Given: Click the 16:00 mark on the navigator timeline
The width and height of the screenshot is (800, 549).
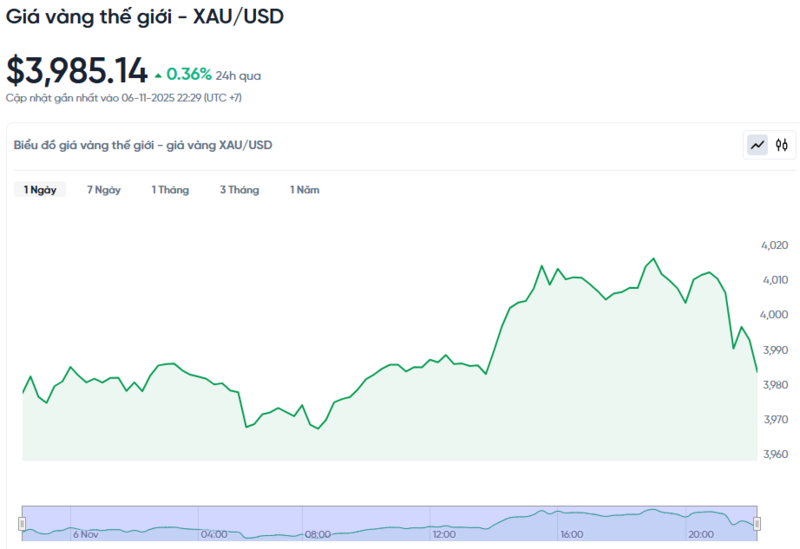Looking at the screenshot, I should [572, 534].
